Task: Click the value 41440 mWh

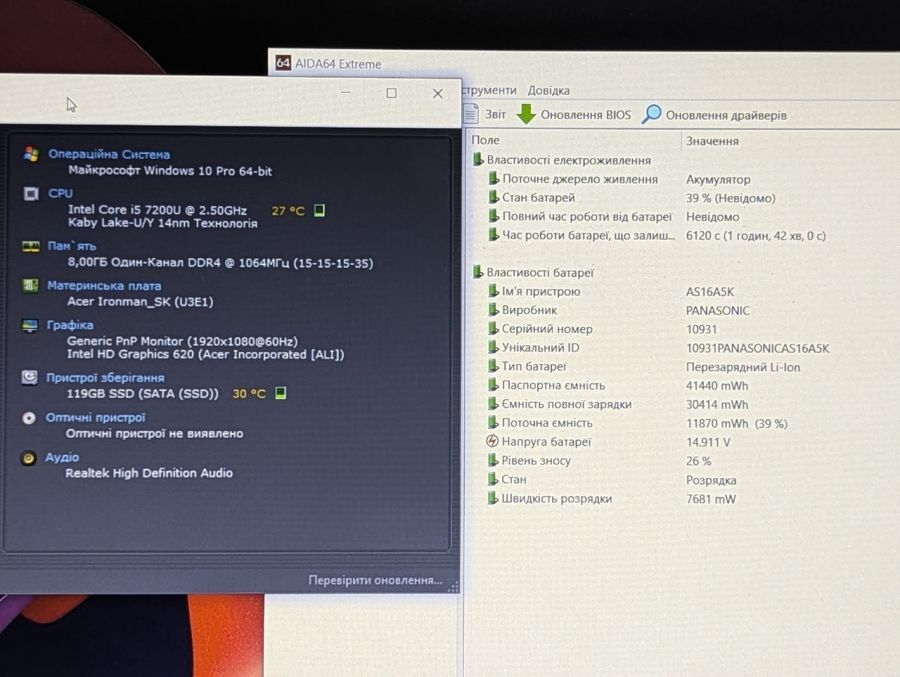Action: pos(717,386)
